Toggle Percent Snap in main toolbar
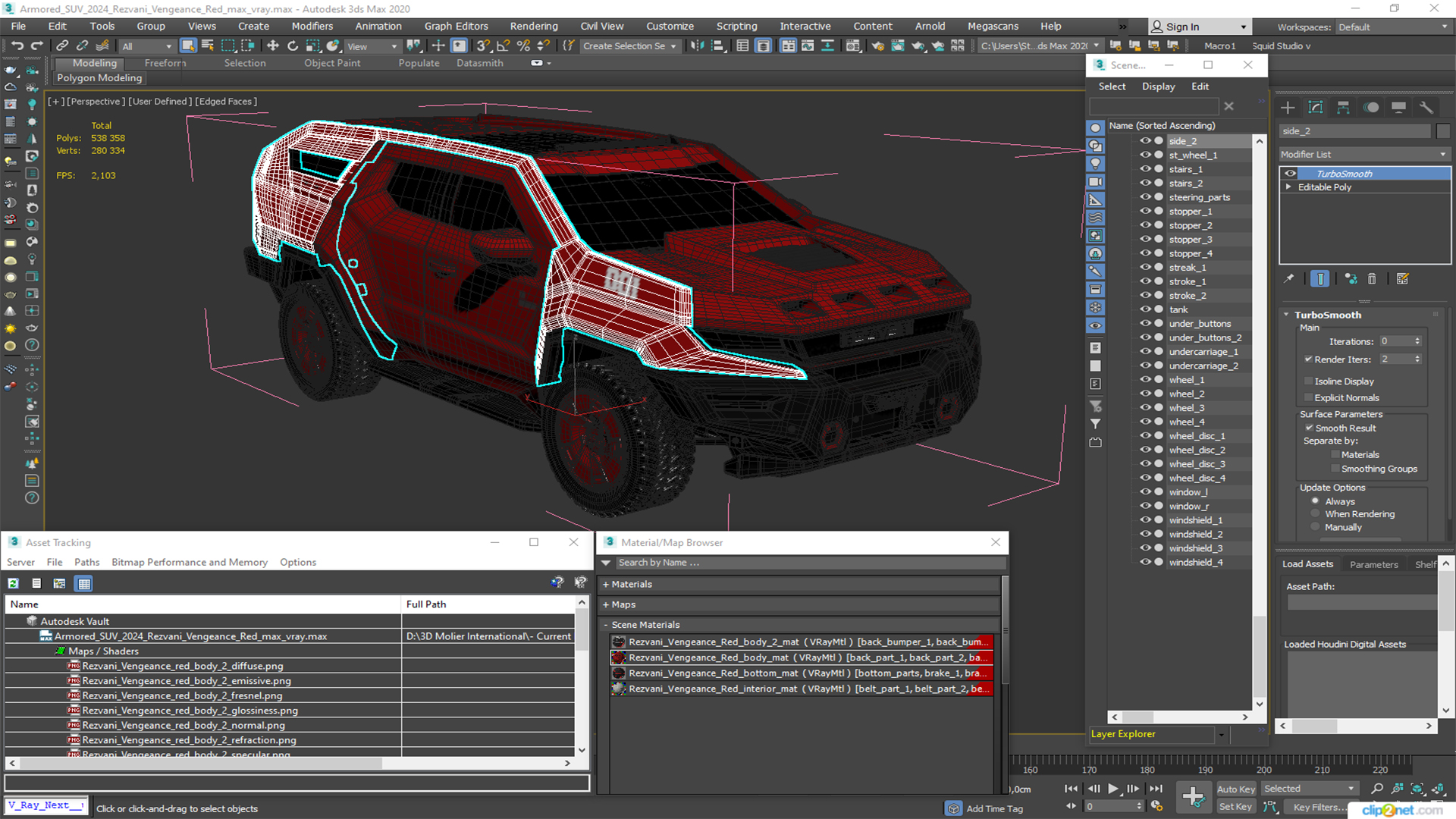 click(523, 46)
